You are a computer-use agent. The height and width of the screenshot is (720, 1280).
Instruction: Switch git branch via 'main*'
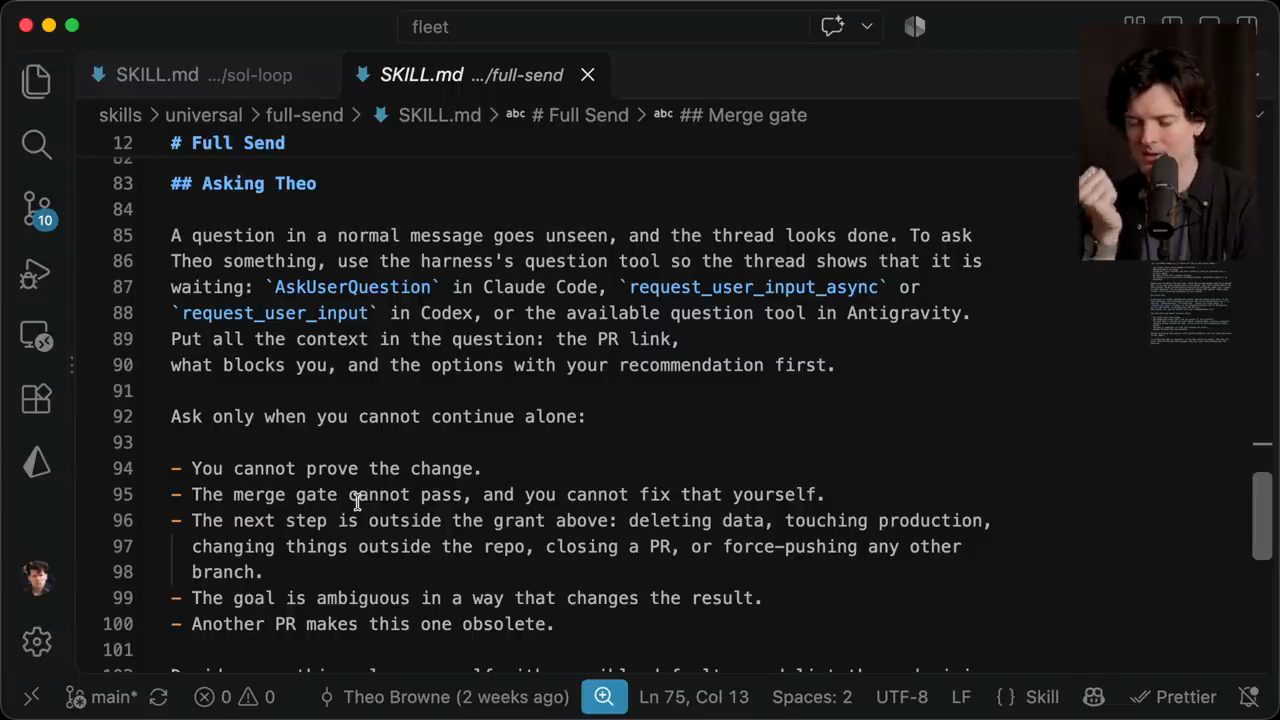click(101, 697)
